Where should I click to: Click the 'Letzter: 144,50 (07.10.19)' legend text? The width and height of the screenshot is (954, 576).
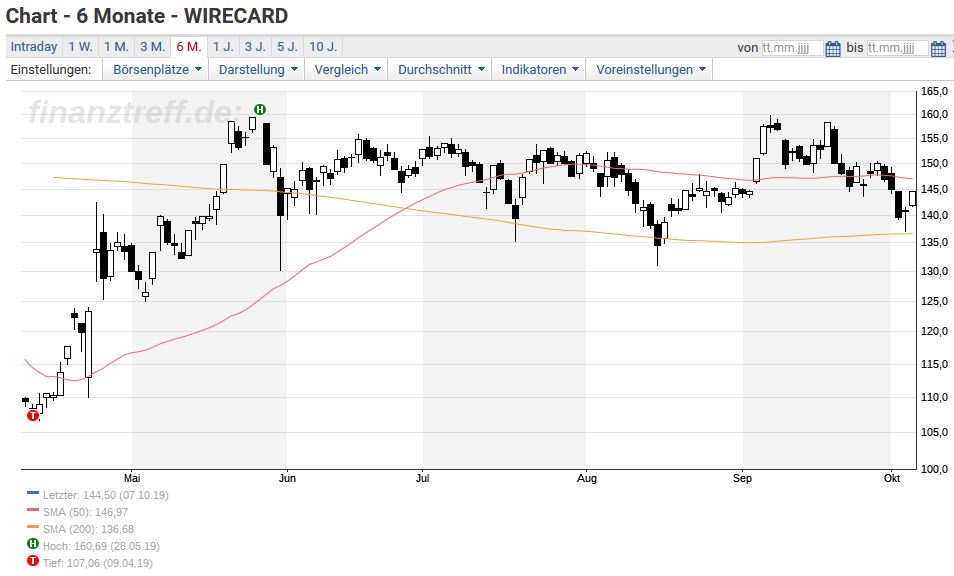tap(106, 496)
